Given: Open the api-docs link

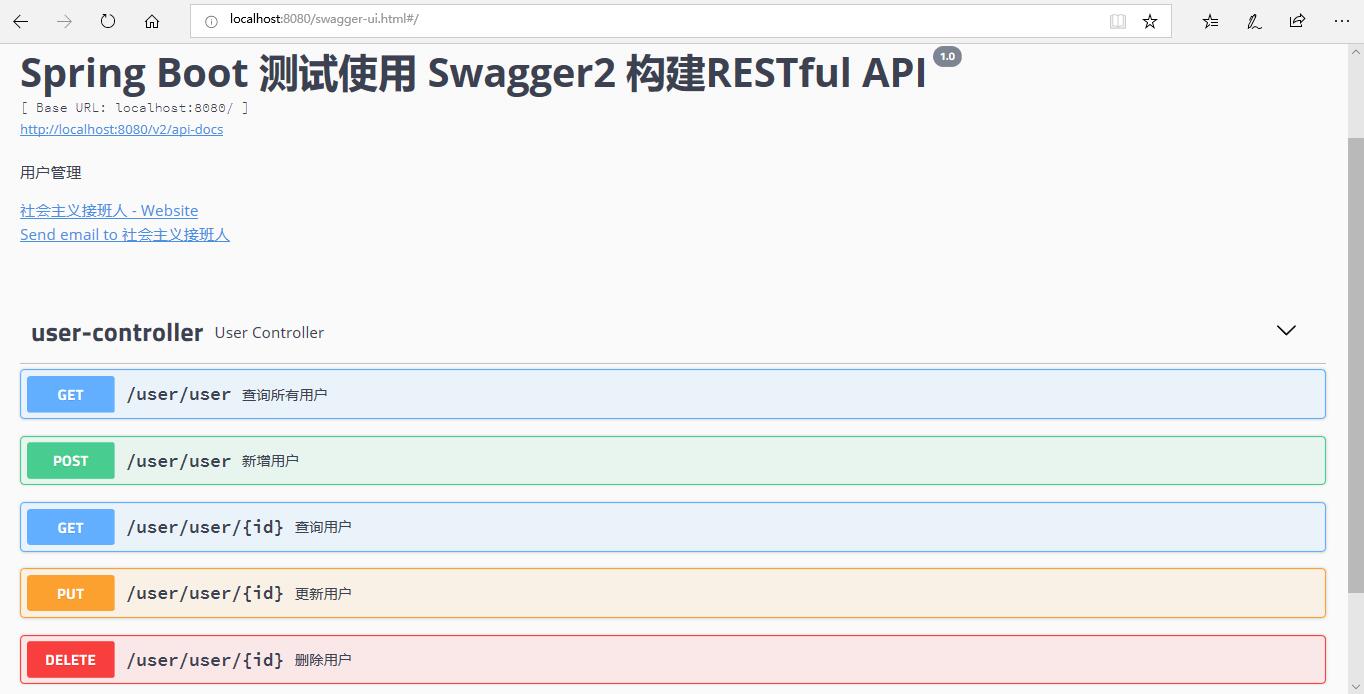Looking at the screenshot, I should tap(121, 130).
